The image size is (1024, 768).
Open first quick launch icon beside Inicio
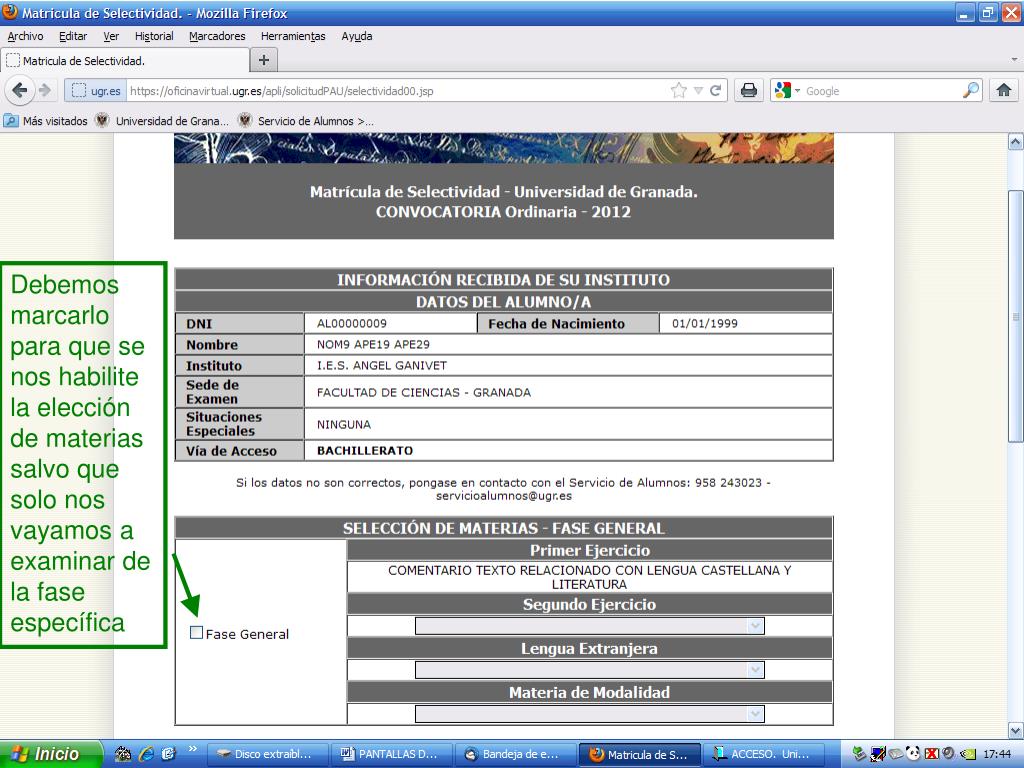pos(123,754)
